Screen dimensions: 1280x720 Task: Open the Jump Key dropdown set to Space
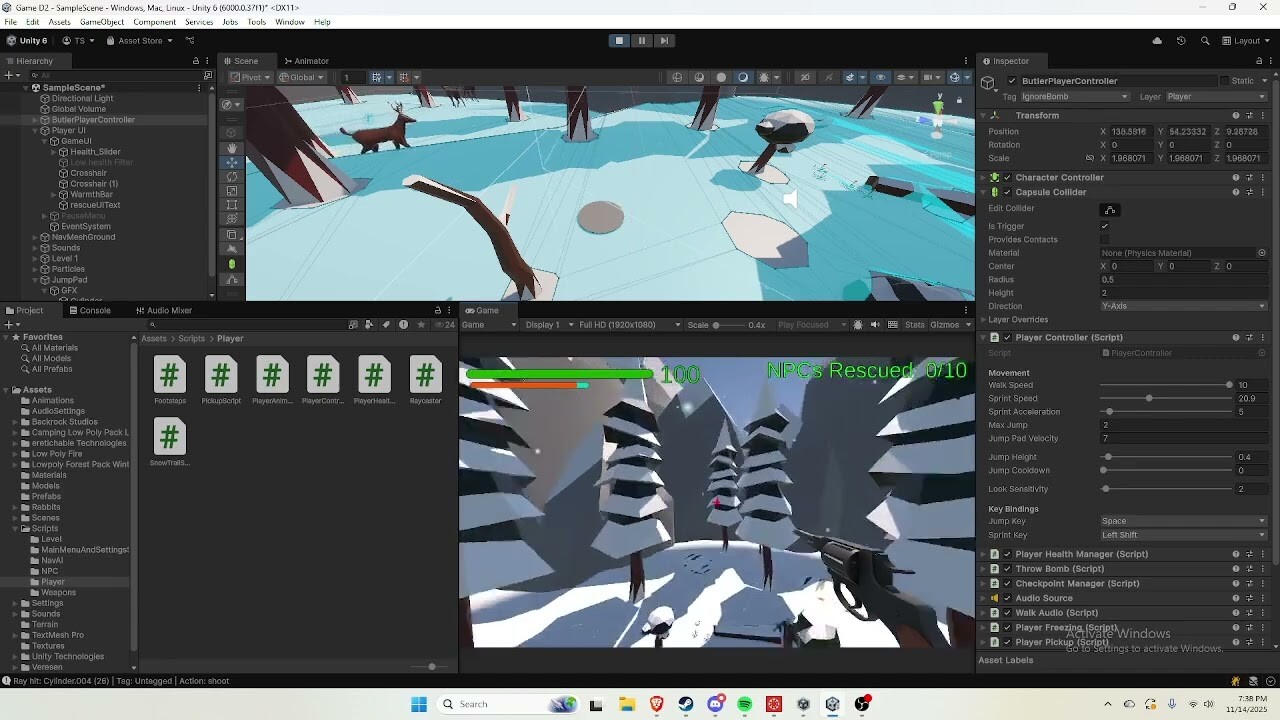click(x=1183, y=521)
